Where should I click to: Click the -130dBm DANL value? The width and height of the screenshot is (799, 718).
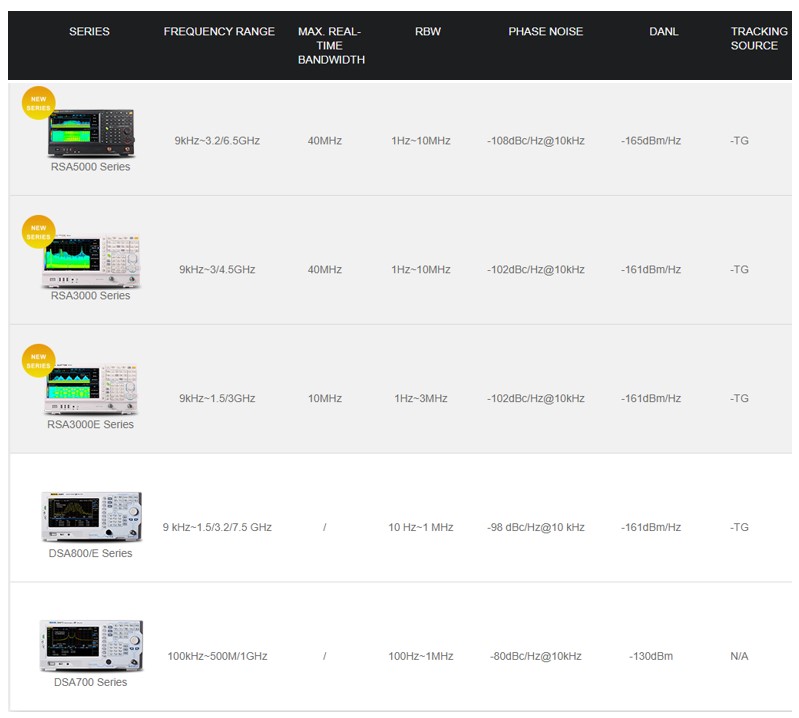pyautogui.click(x=651, y=656)
